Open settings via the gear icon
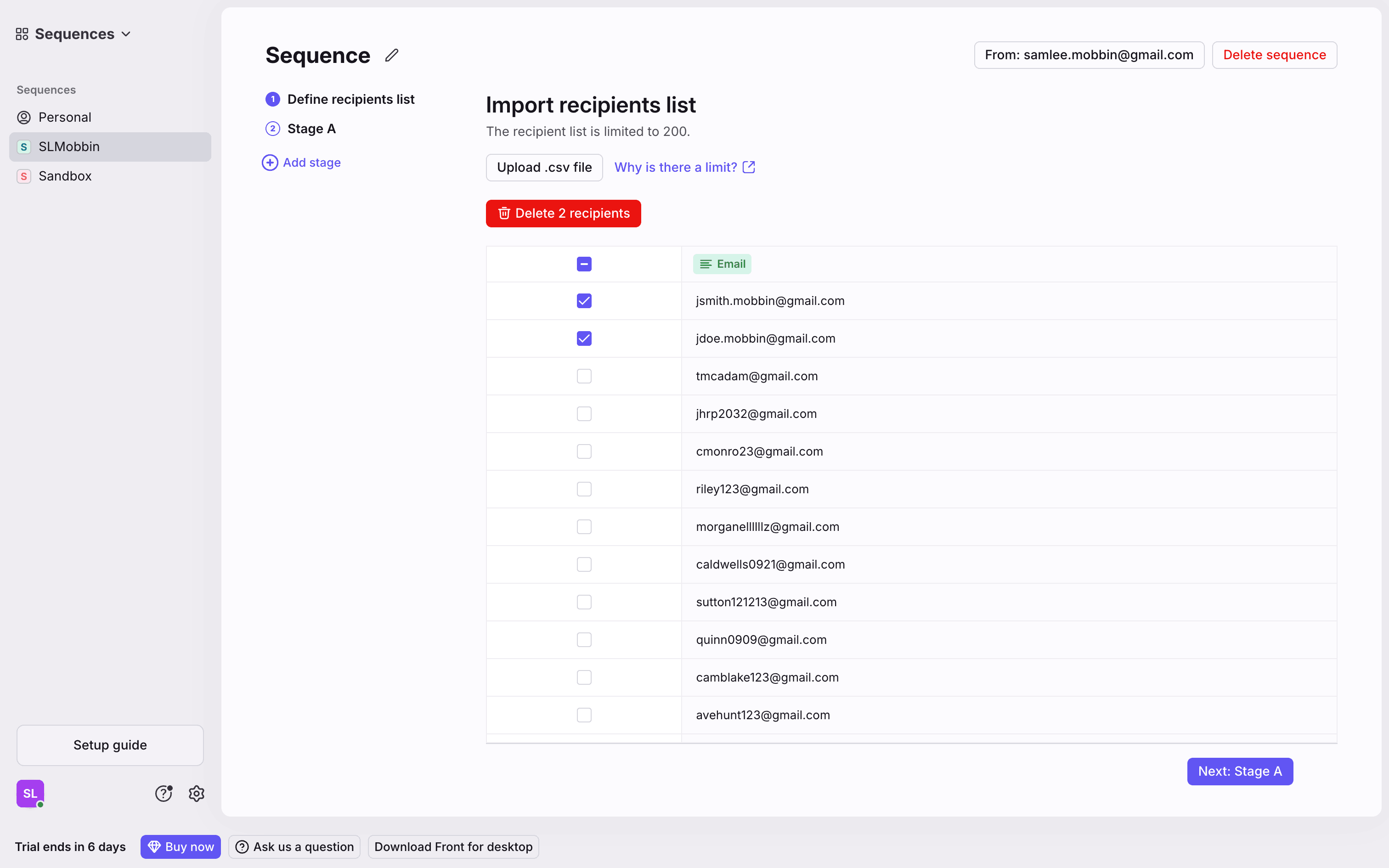 coord(196,794)
